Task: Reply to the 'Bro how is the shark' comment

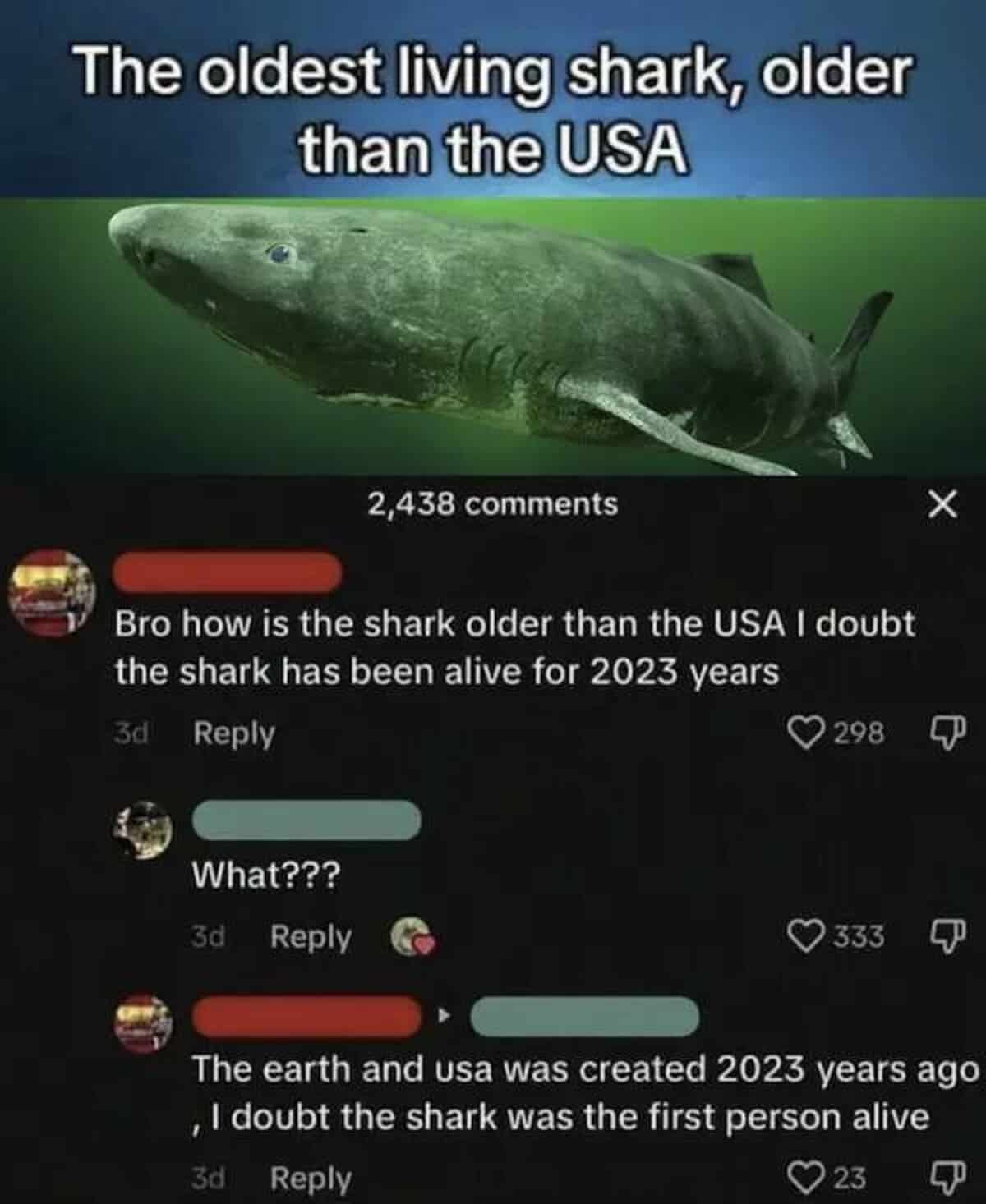Action: pyautogui.click(x=234, y=733)
